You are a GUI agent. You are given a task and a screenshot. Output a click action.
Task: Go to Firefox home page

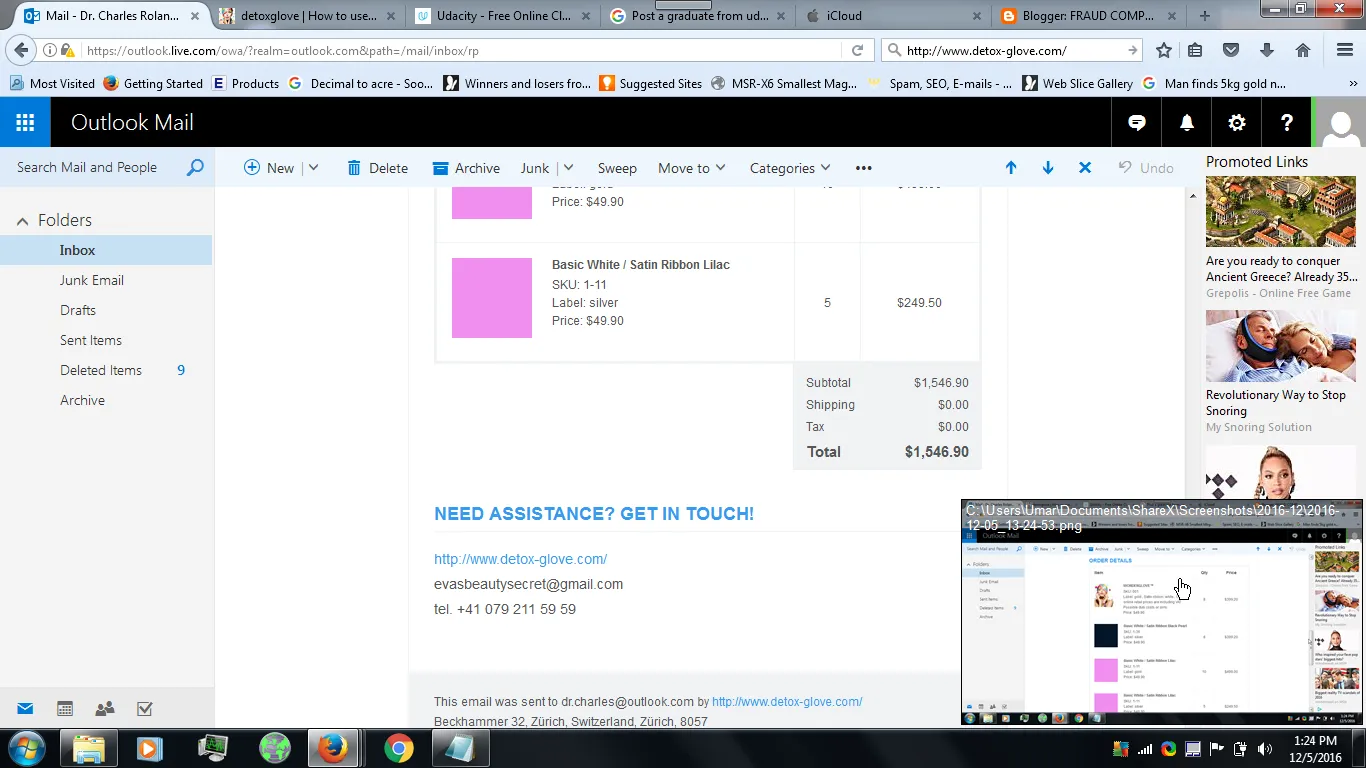(1302, 50)
